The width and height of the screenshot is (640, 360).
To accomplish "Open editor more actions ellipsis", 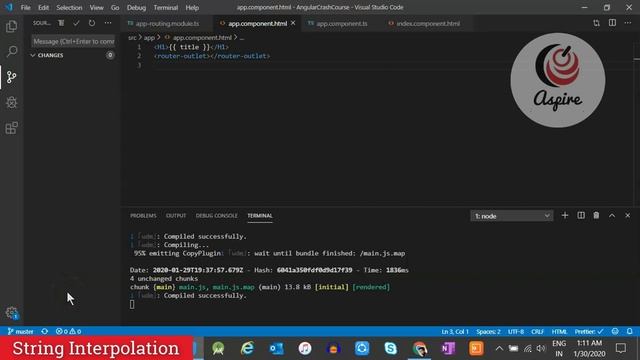I will click(628, 23).
